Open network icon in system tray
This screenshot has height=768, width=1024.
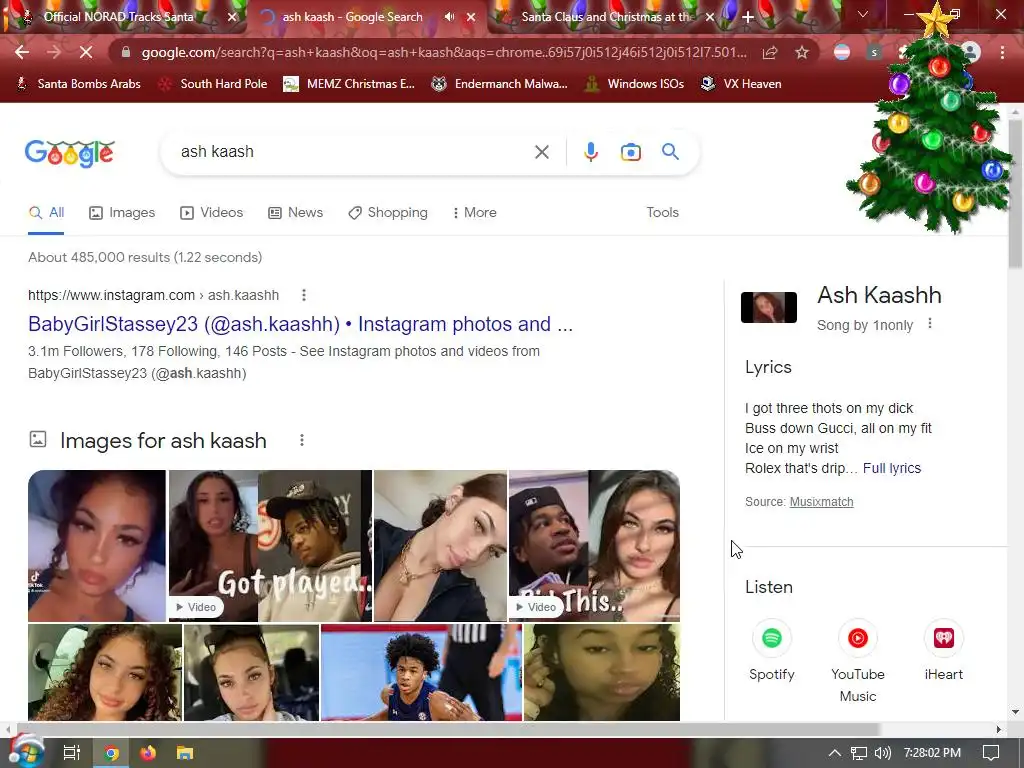pyautogui.click(x=859, y=753)
